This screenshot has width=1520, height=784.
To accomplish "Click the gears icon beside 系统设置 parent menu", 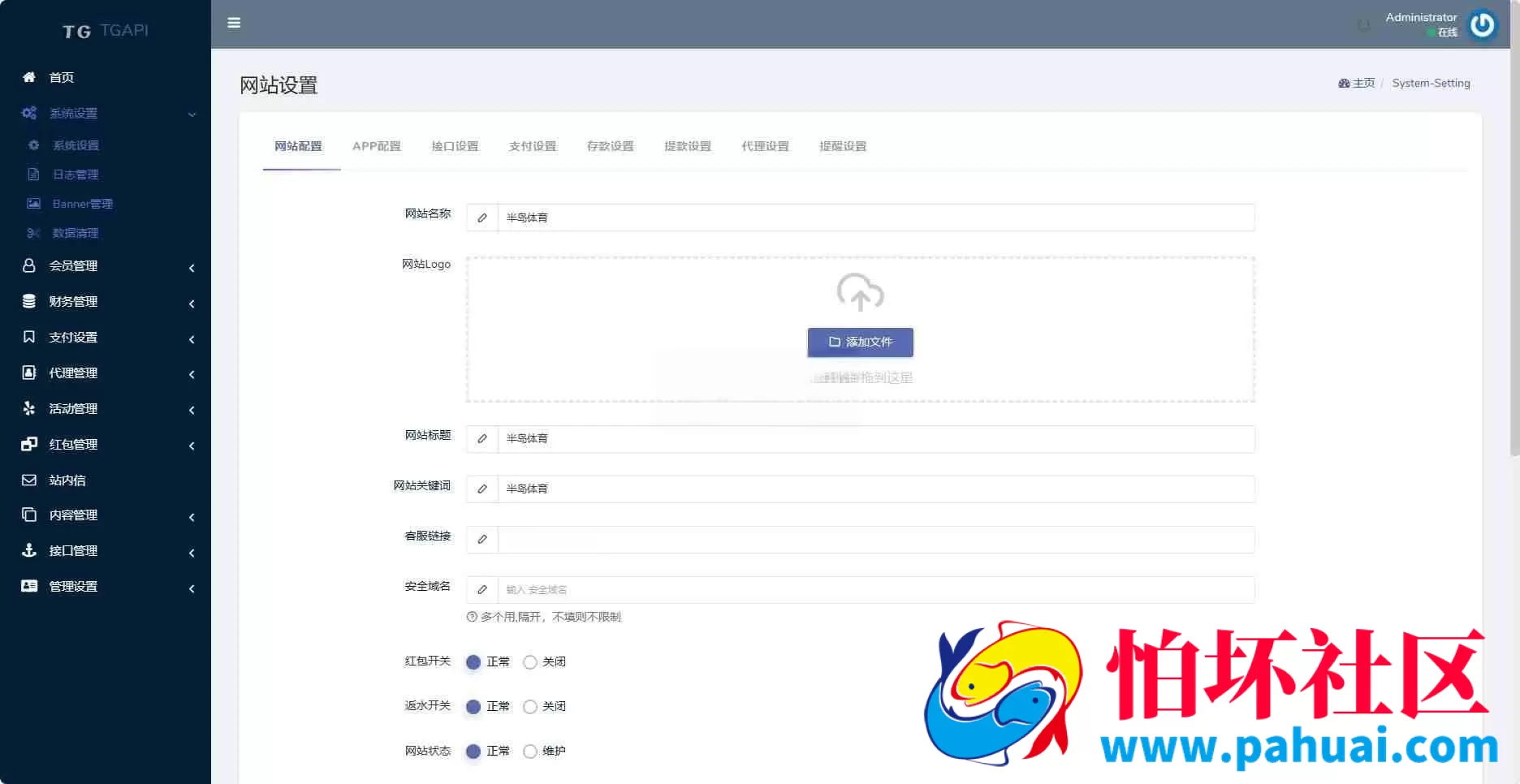I will [29, 113].
